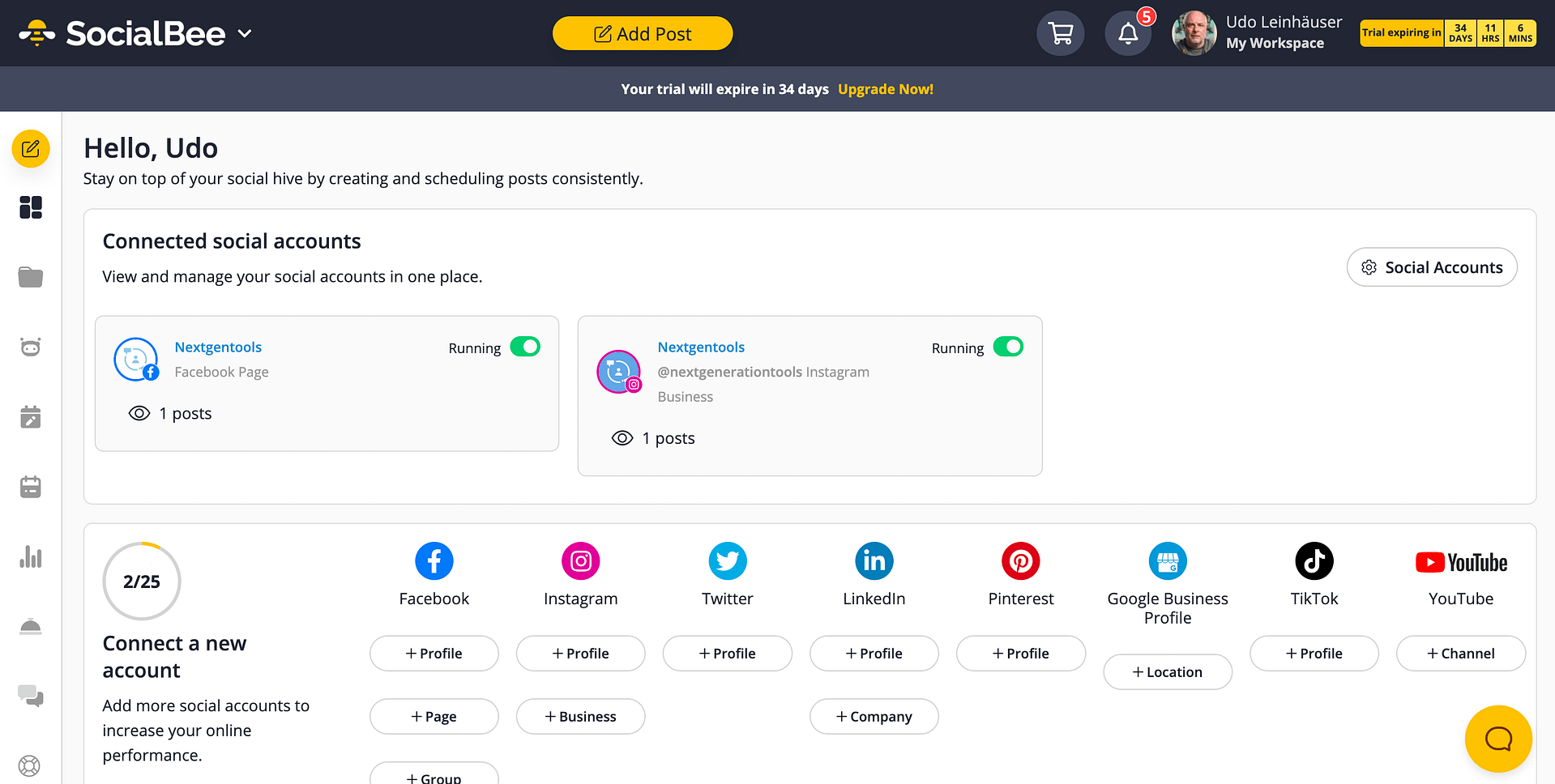Open Udo Leinhäuser My Workspace menu
The width and height of the screenshot is (1555, 784).
pos(1284,32)
